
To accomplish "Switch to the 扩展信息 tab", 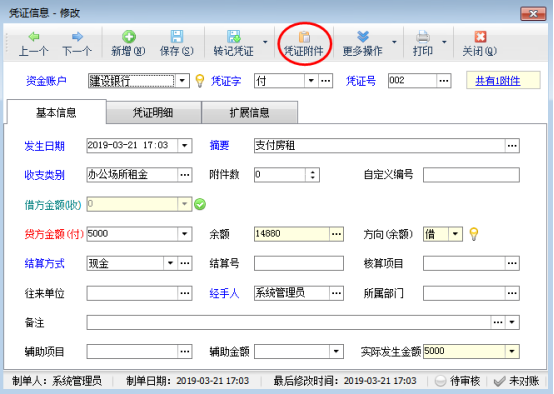I will 249,112.
